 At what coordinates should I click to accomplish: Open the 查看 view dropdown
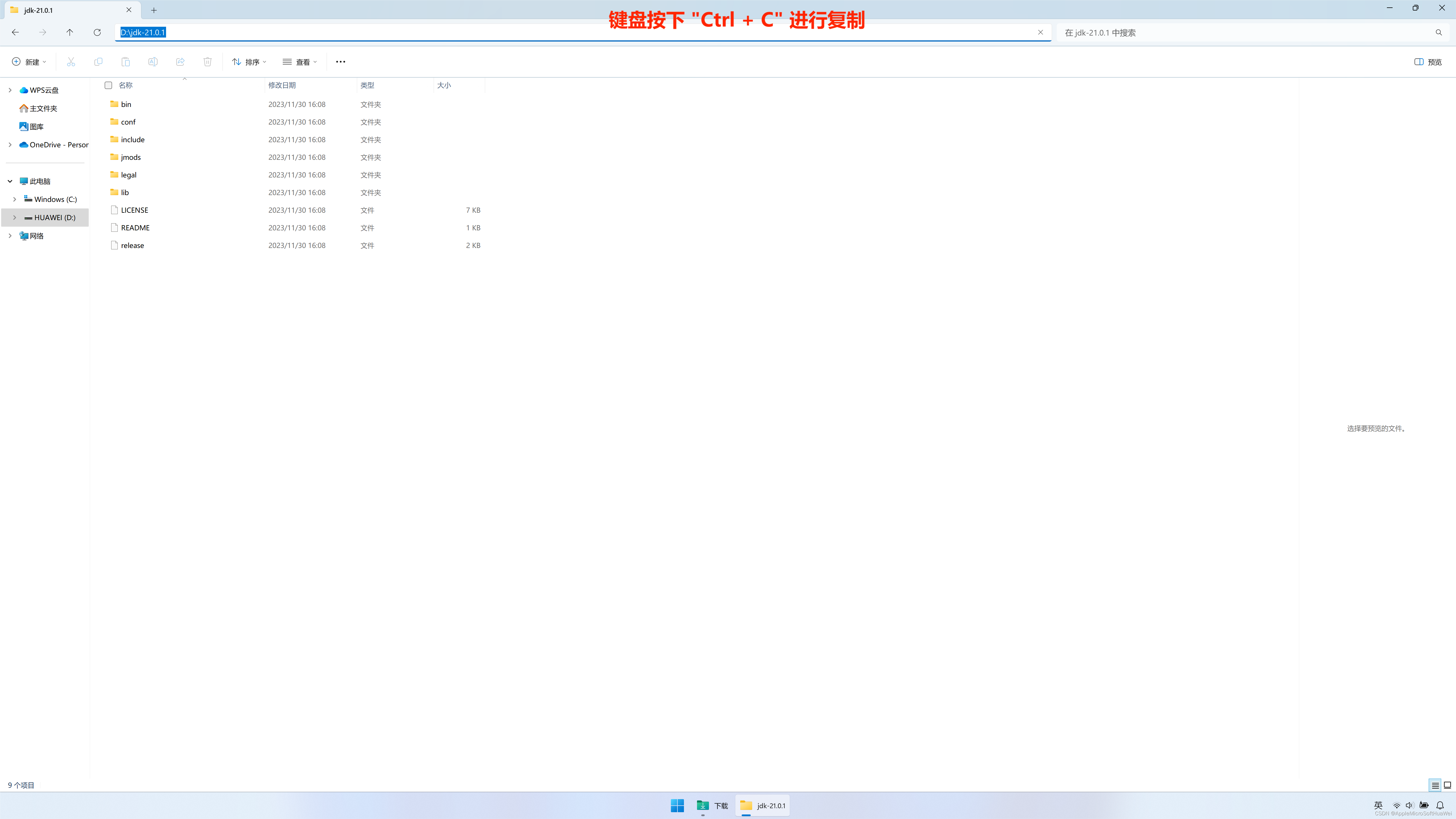tap(299, 62)
